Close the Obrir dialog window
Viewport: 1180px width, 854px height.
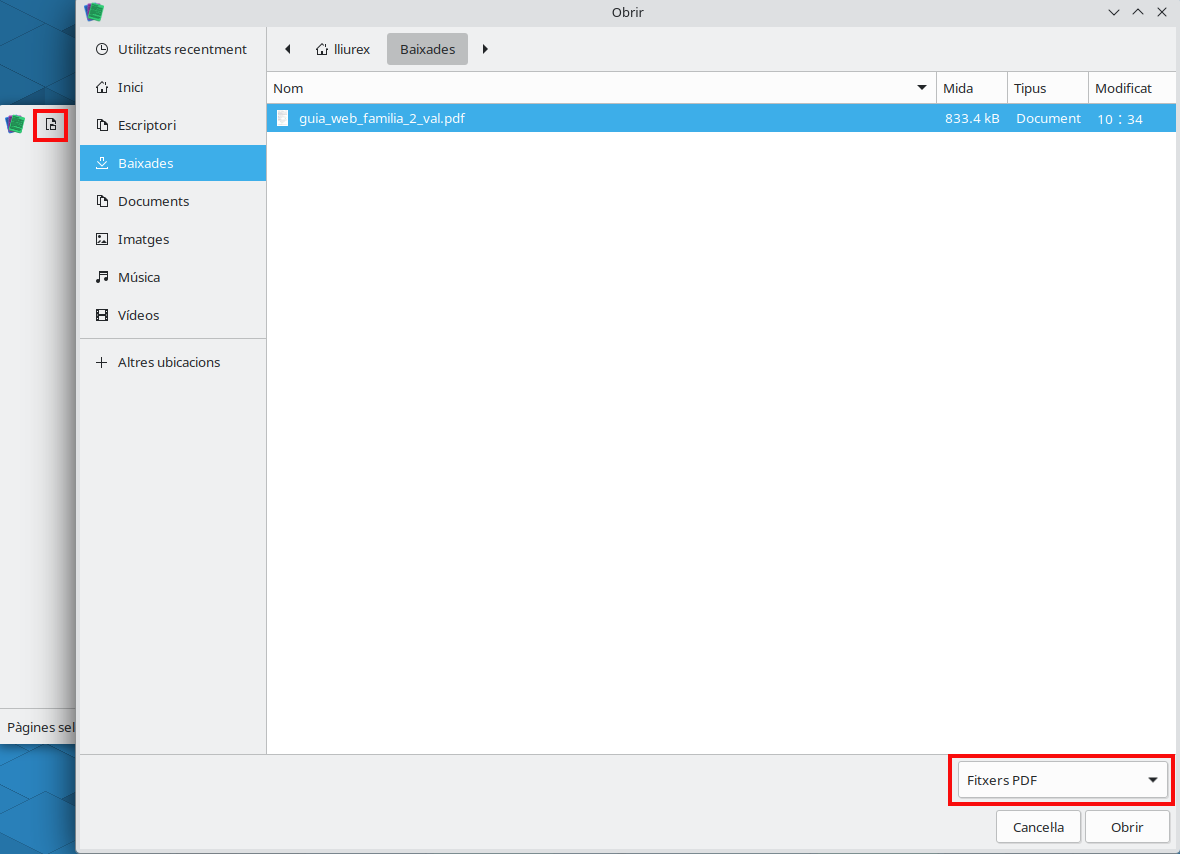pos(1162,12)
